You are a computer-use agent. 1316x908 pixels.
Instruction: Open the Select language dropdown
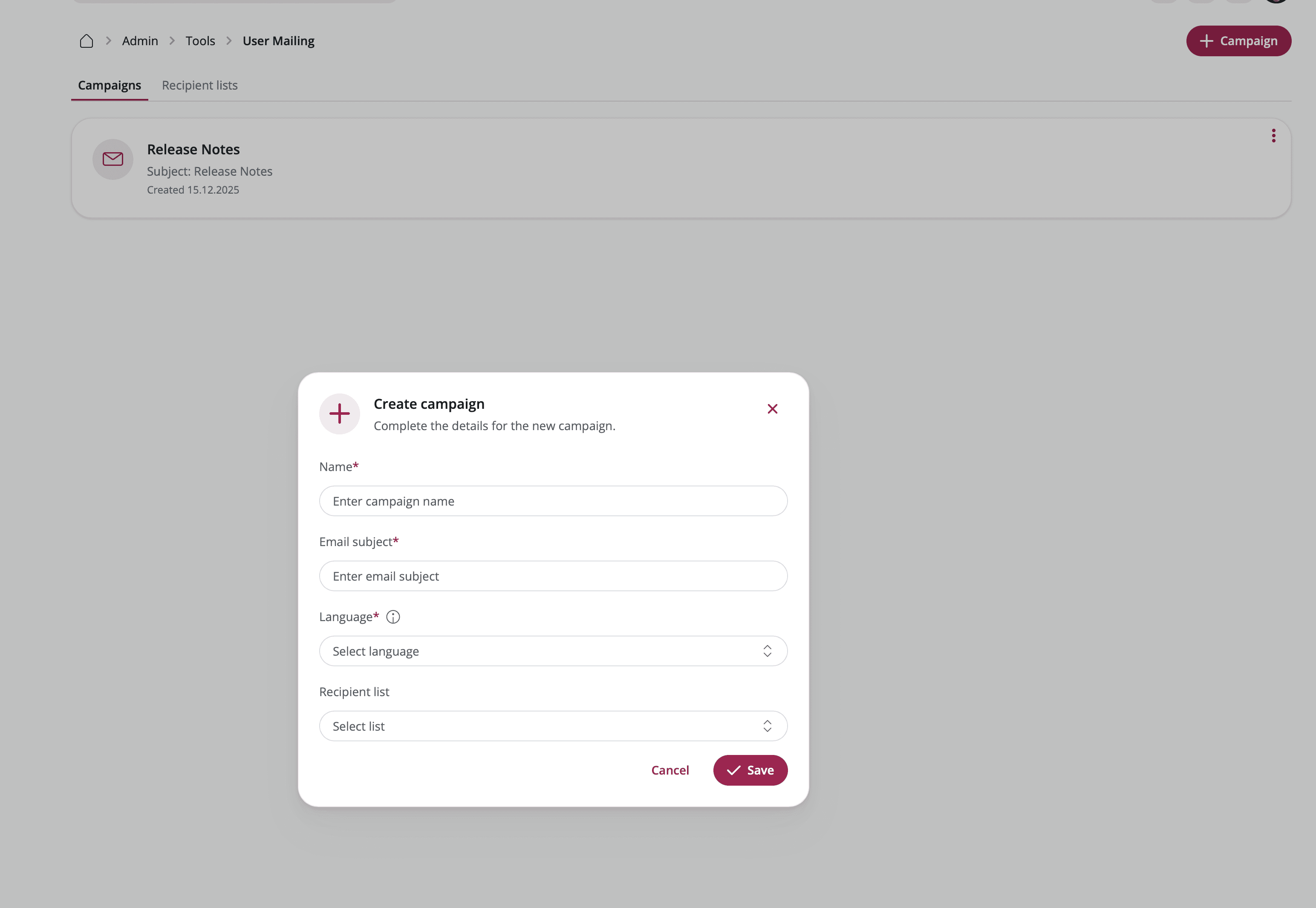coord(546,651)
